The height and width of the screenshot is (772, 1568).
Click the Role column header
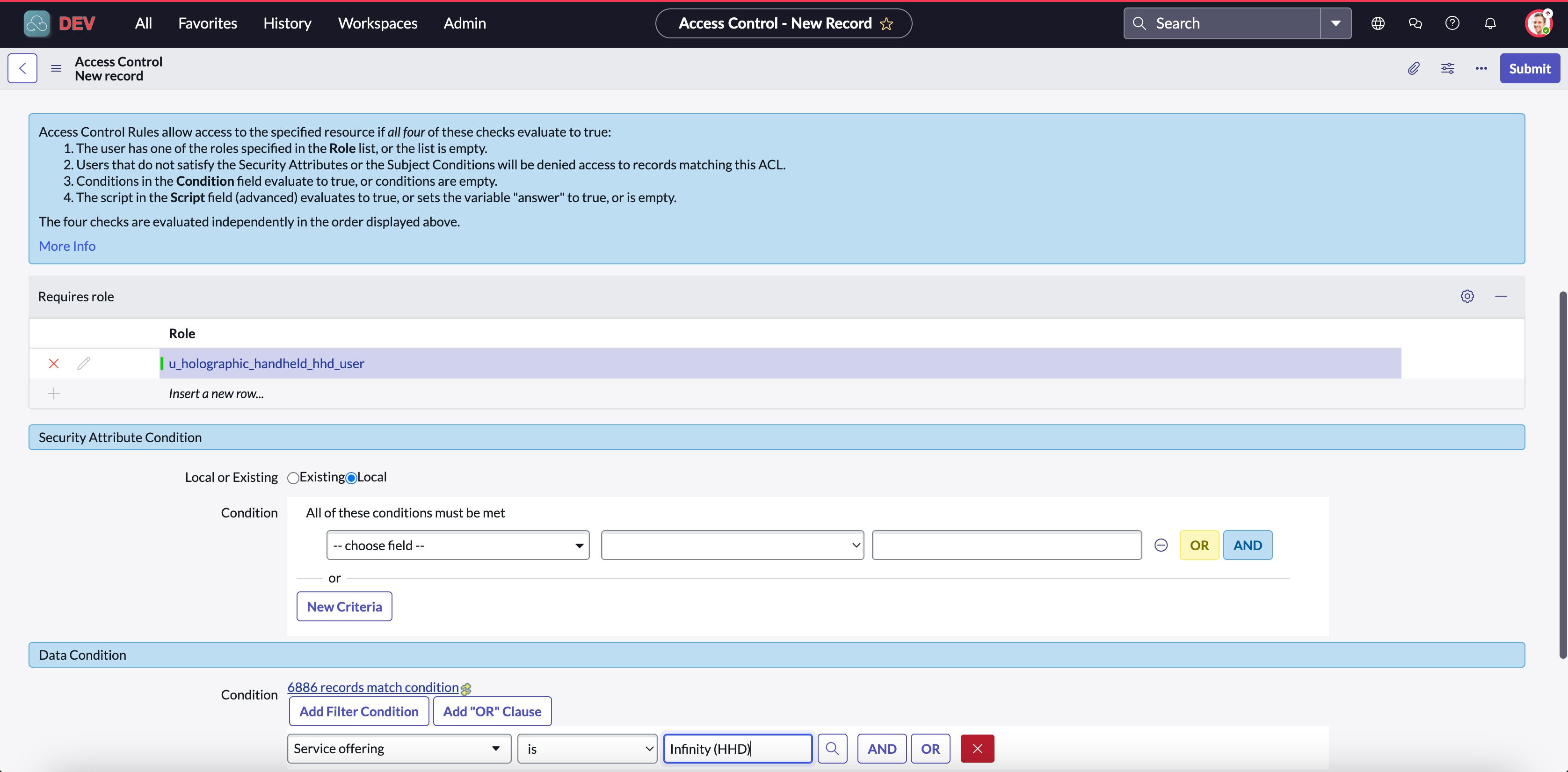point(182,333)
